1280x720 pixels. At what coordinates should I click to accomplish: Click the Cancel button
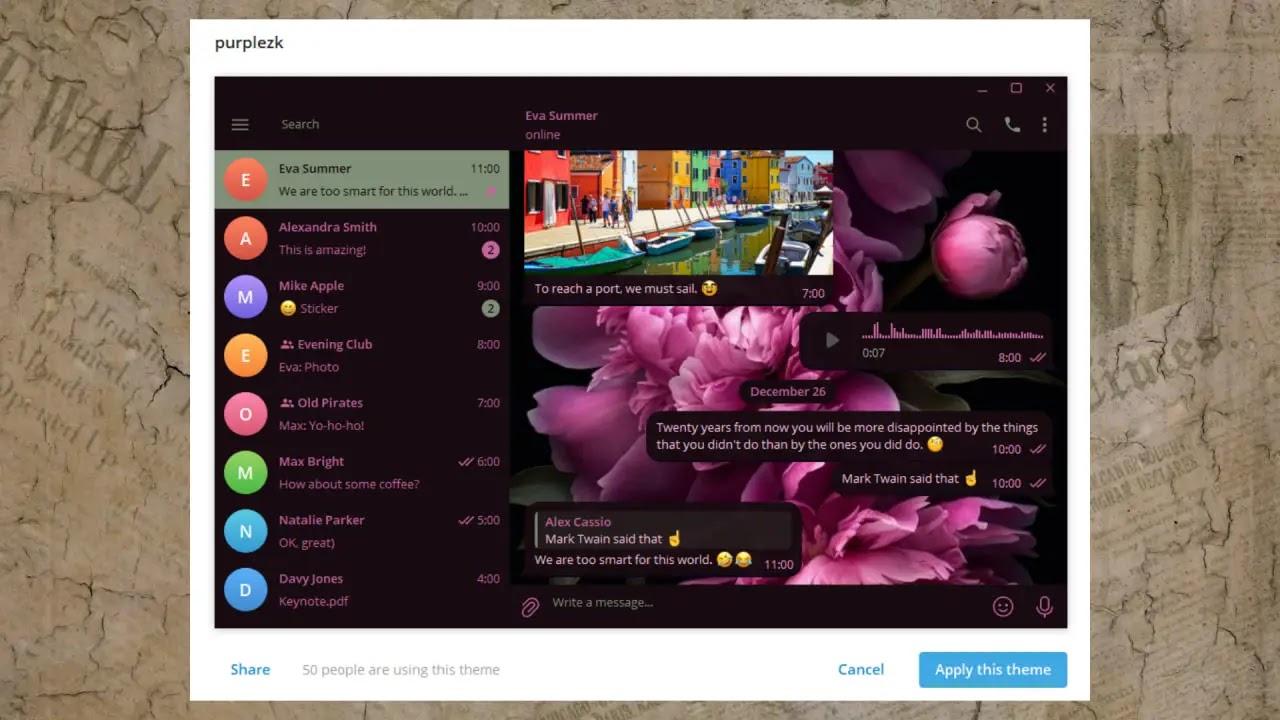[x=861, y=669]
